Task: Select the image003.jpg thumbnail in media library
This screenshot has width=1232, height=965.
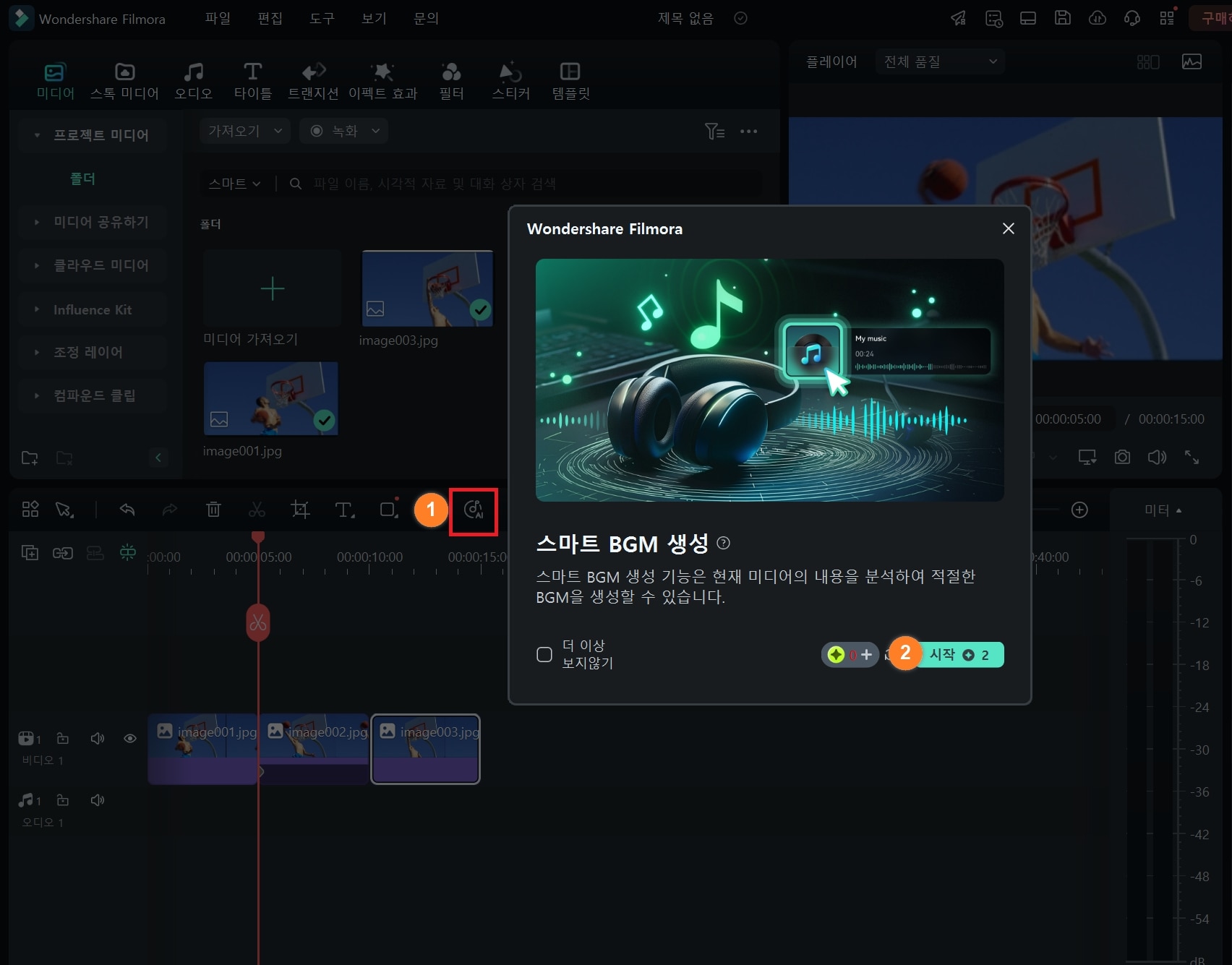Action: point(427,289)
